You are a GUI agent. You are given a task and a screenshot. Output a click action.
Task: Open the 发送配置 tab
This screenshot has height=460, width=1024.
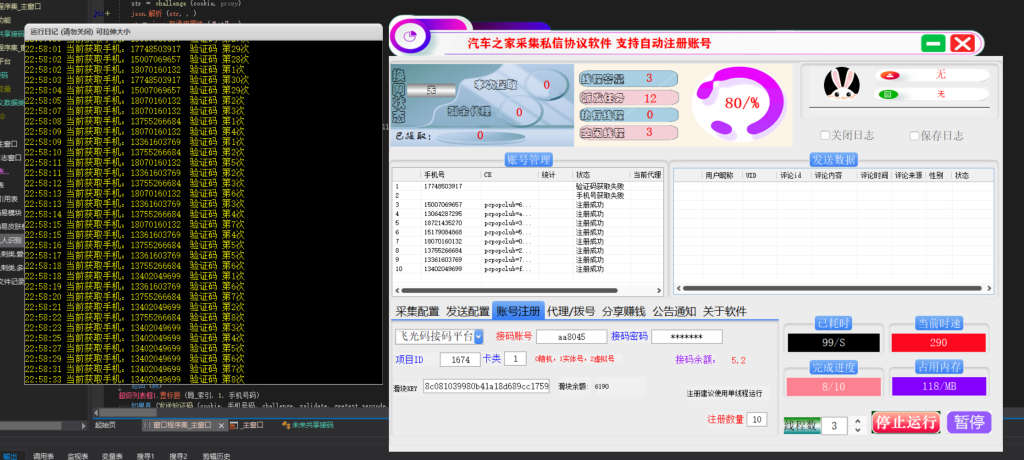coord(467,311)
